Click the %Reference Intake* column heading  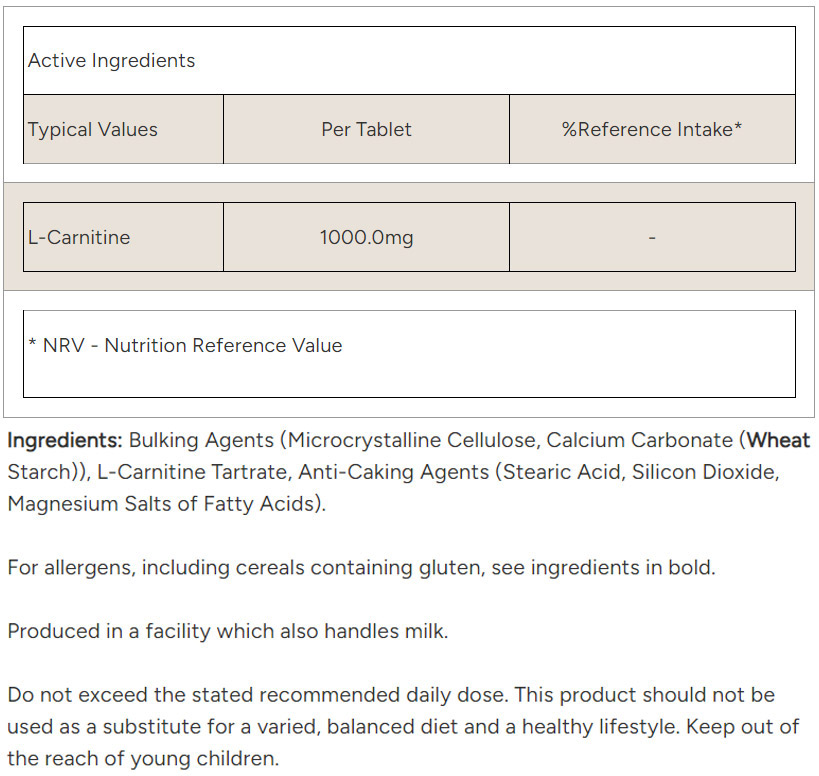pos(652,130)
